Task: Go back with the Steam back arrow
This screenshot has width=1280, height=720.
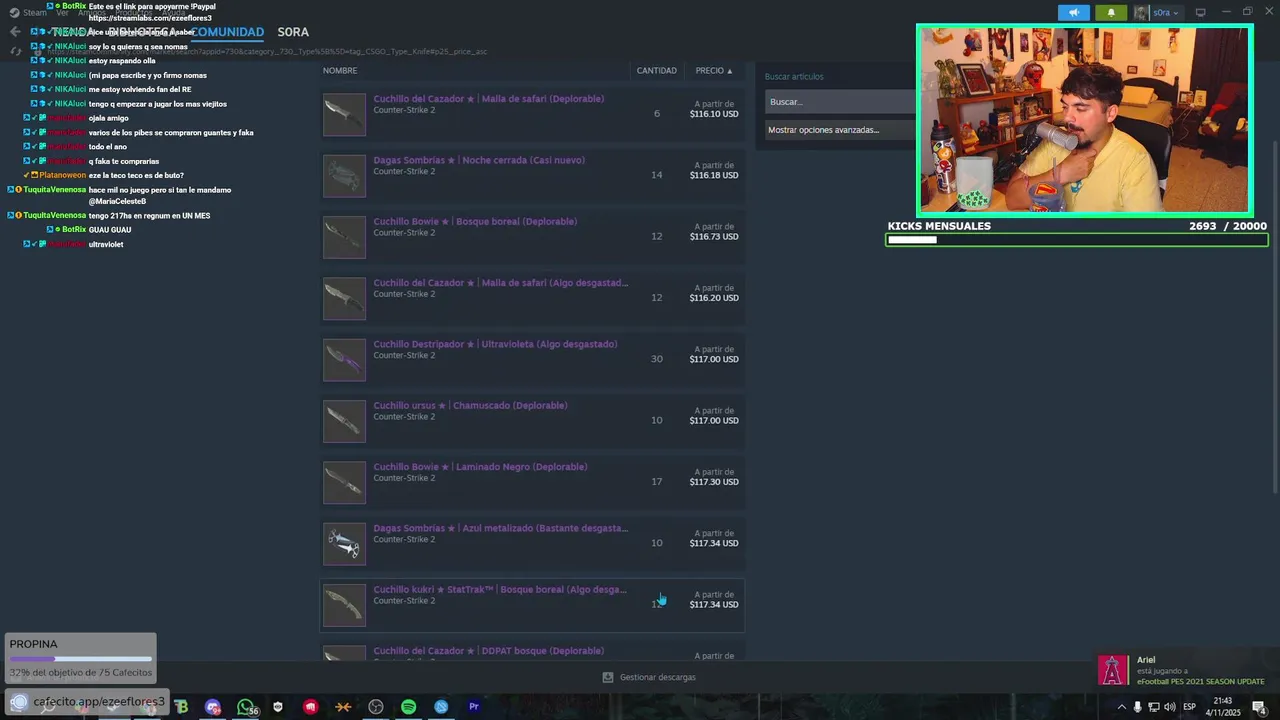Action: point(14,32)
